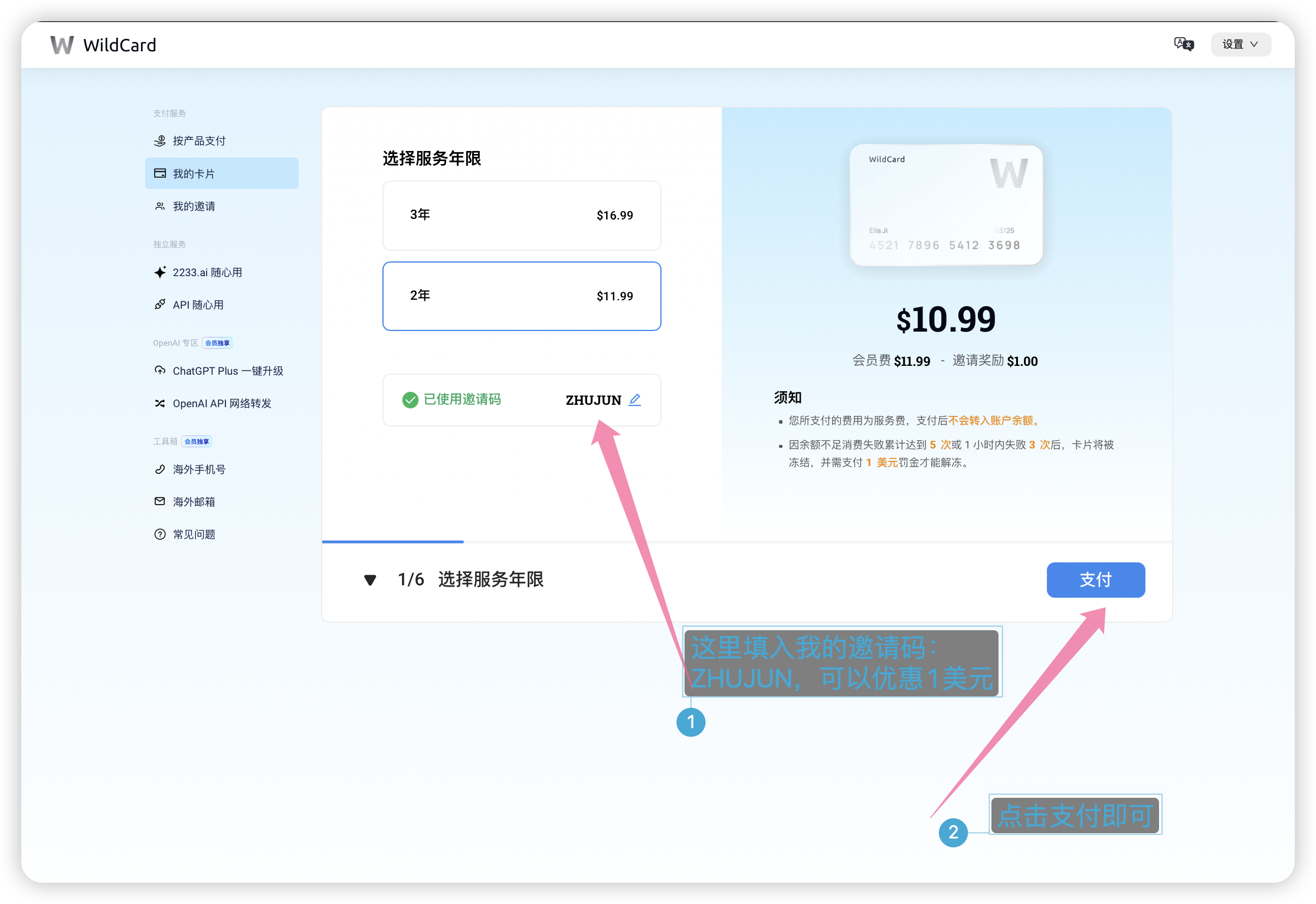Click the 海外手机号 phone icon
The image size is (1316, 904).
click(x=160, y=469)
